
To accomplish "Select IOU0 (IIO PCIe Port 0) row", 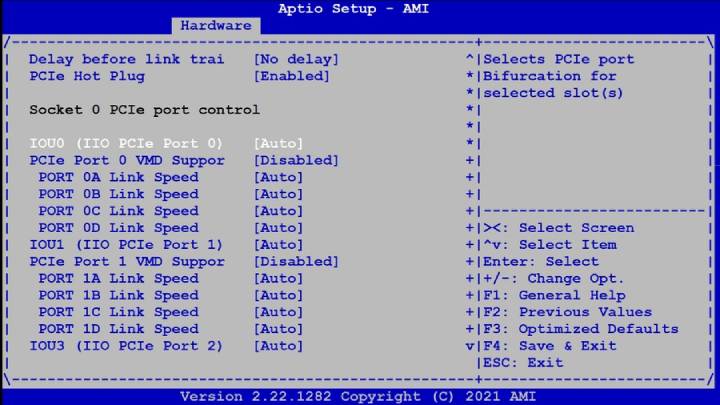I will point(126,143).
